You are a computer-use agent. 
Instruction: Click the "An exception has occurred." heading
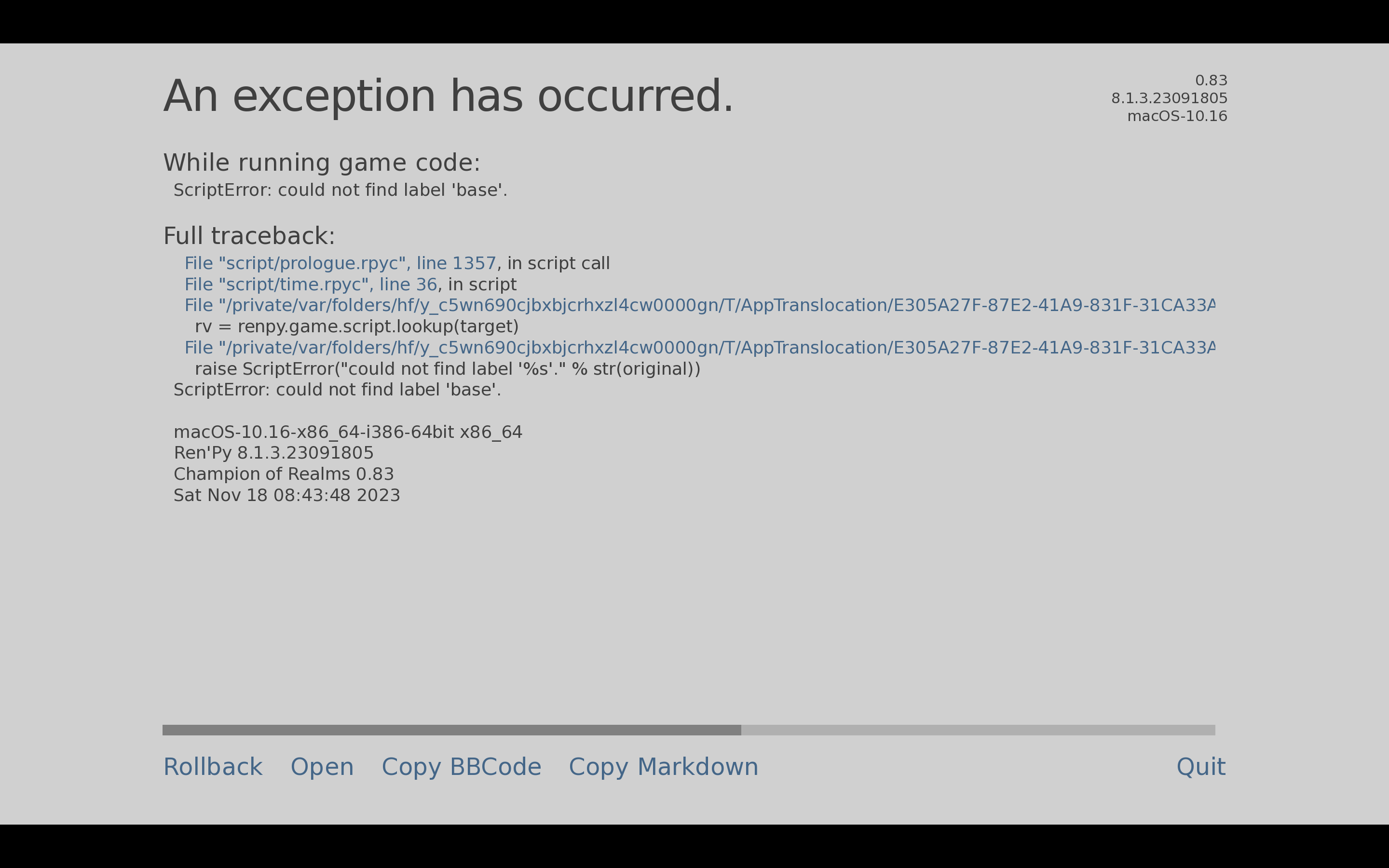click(448, 96)
